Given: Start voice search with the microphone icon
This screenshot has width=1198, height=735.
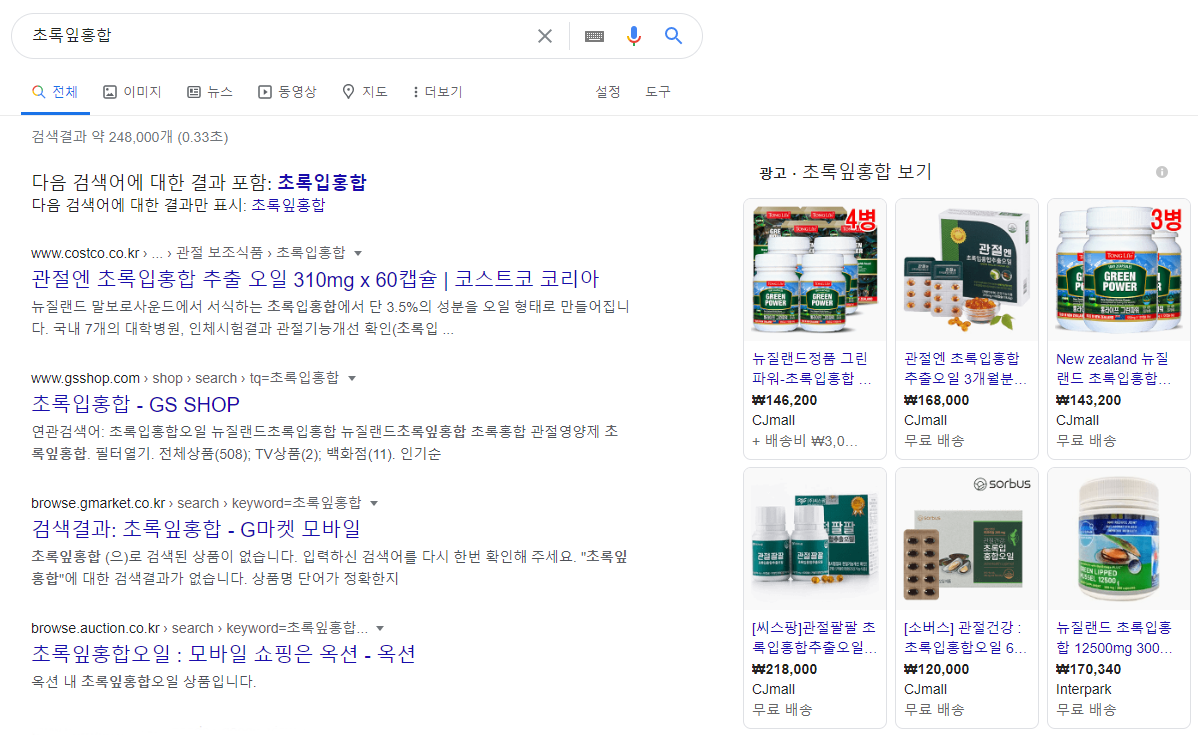Looking at the screenshot, I should pyautogui.click(x=633, y=36).
